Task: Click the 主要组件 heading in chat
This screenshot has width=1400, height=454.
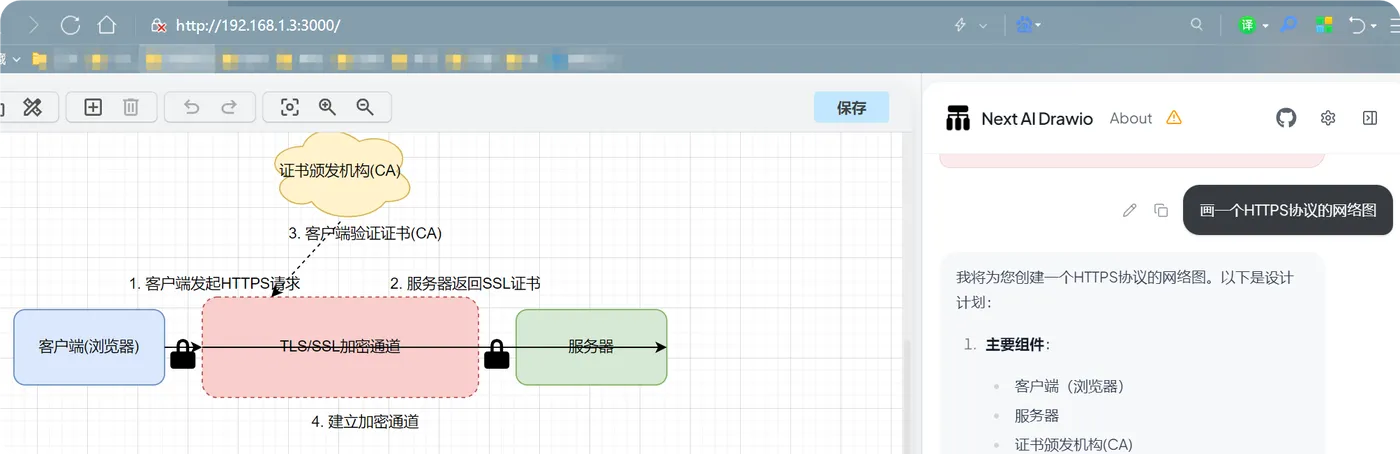Action: pos(1017,344)
